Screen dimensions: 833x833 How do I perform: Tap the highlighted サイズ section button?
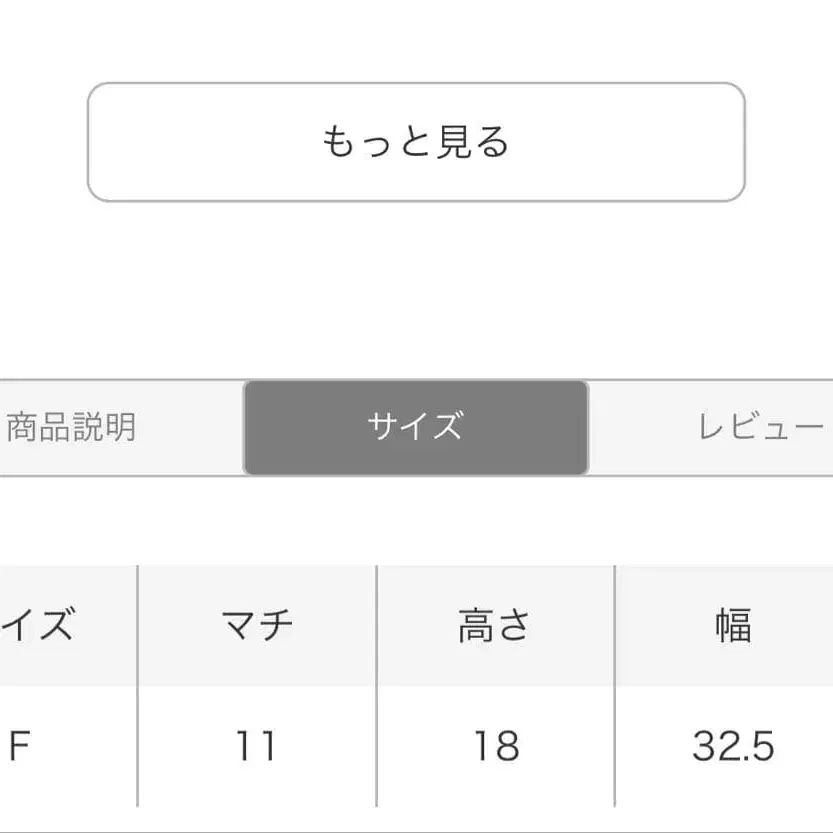416,426
